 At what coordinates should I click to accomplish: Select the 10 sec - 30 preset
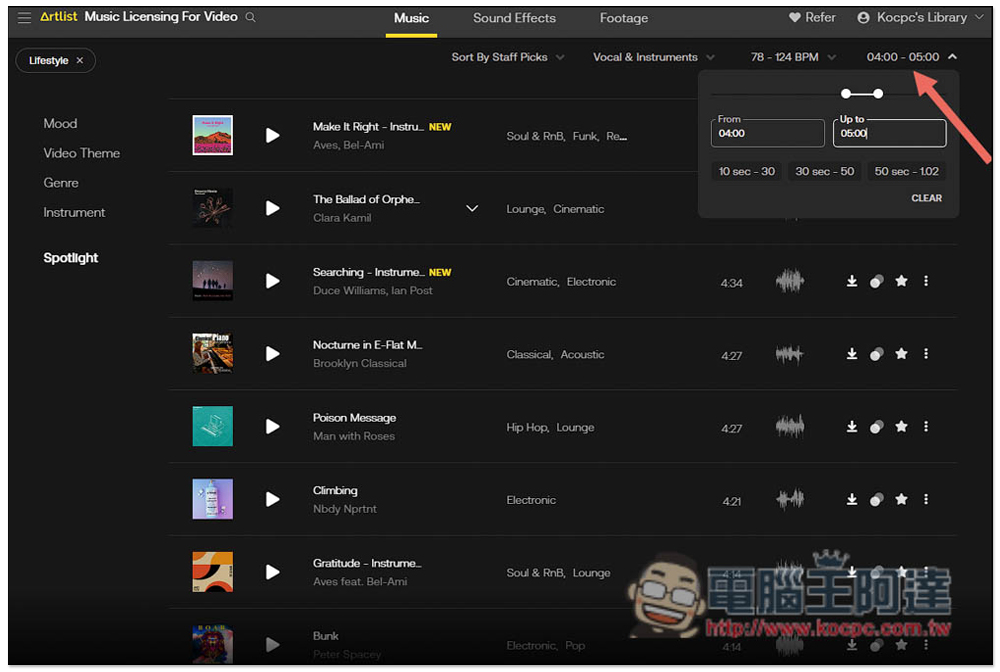(746, 171)
